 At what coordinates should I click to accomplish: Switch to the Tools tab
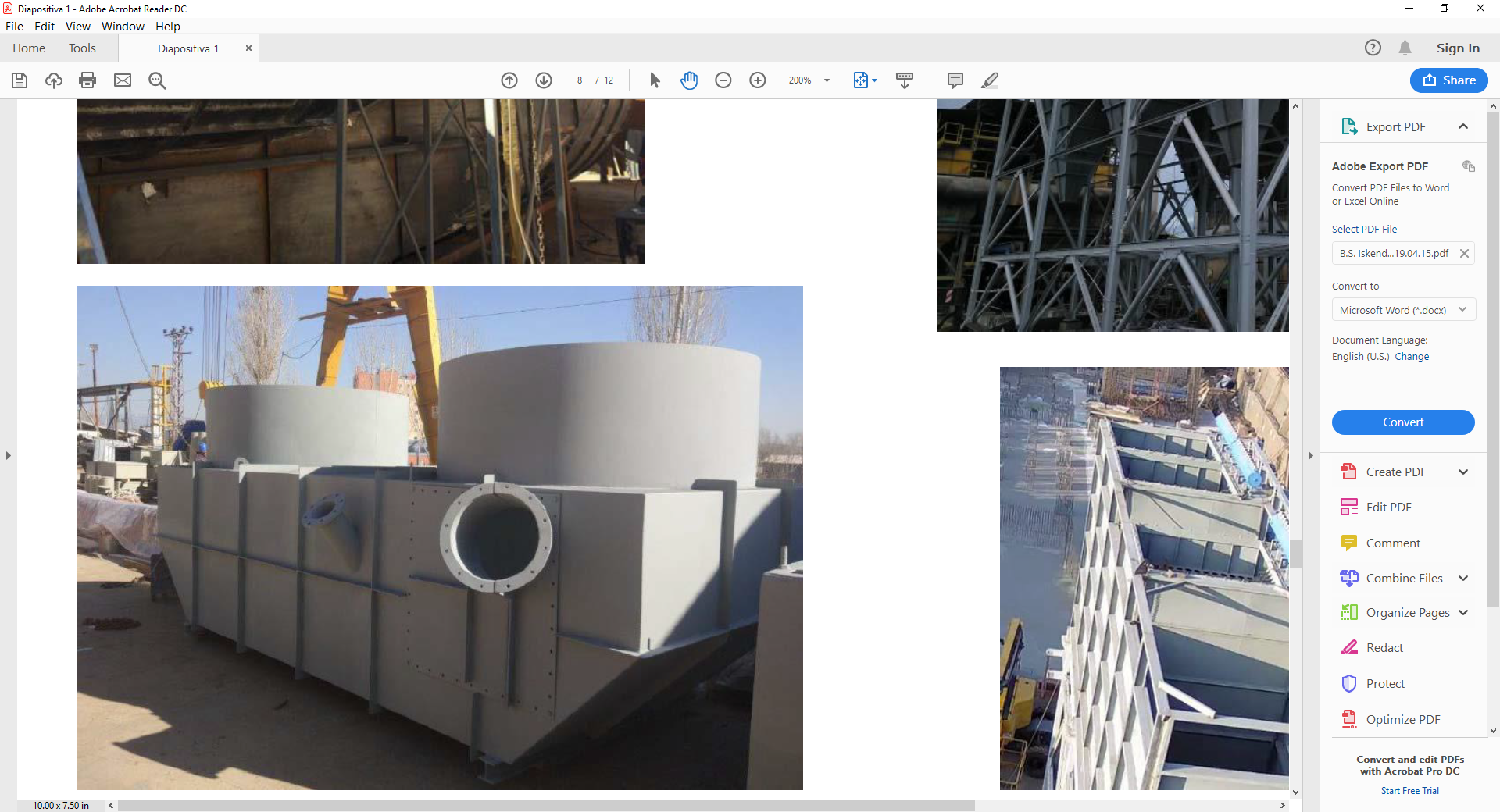(82, 48)
